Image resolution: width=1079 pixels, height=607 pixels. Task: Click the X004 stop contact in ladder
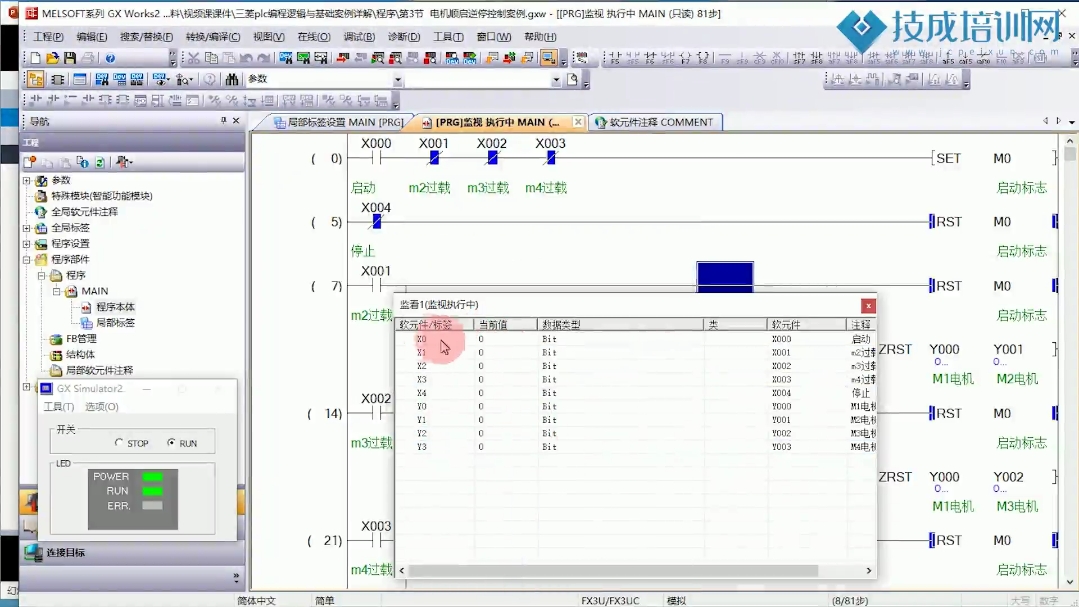click(376, 222)
